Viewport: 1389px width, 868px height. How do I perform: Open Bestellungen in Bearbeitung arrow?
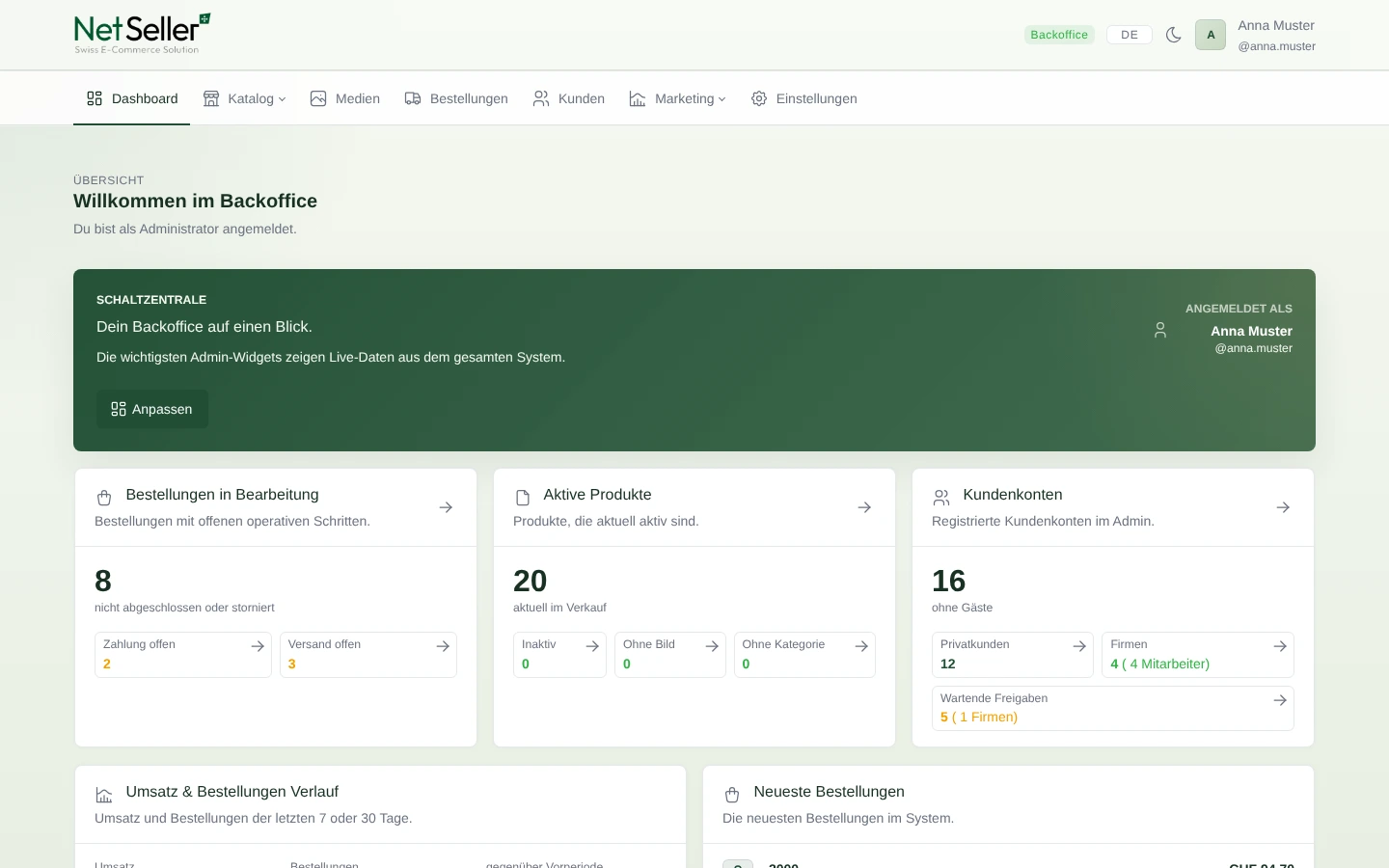(x=446, y=507)
